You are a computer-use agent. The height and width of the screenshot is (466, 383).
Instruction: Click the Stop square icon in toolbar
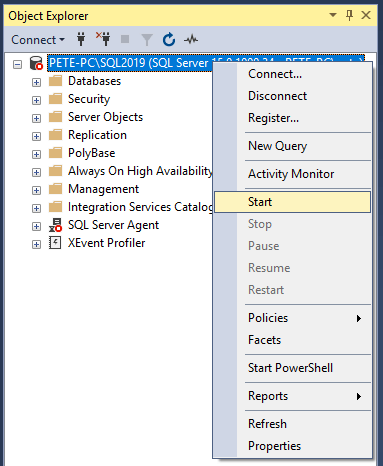tap(125, 39)
